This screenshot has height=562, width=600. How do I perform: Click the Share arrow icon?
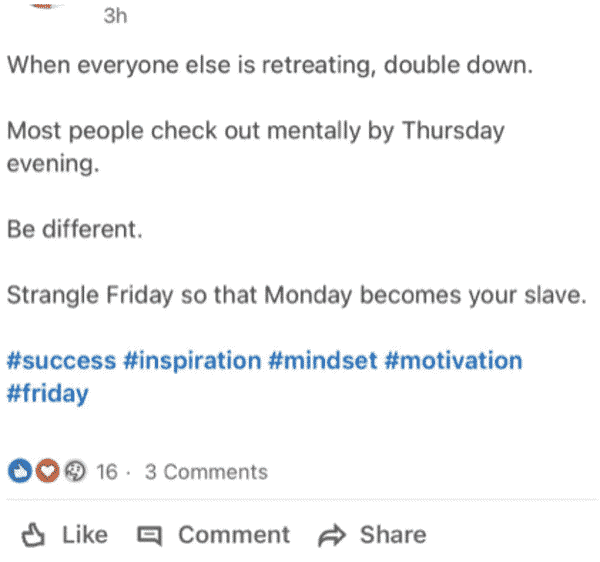pyautogui.click(x=332, y=535)
